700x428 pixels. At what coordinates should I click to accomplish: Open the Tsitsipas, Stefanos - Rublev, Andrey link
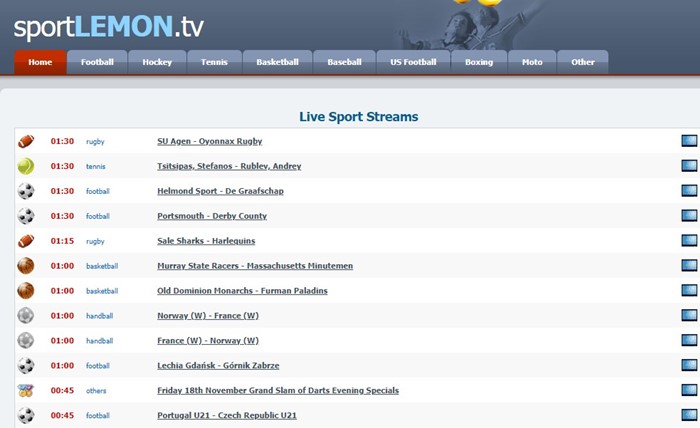click(x=229, y=166)
